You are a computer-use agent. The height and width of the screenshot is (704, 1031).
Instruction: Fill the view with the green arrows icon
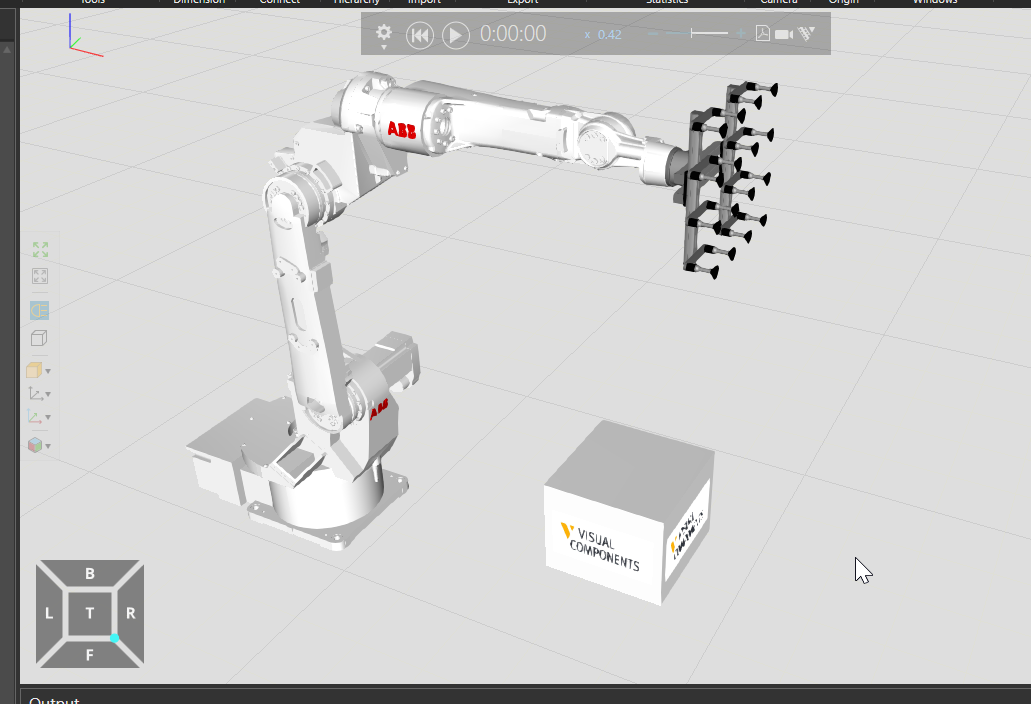tap(40, 250)
